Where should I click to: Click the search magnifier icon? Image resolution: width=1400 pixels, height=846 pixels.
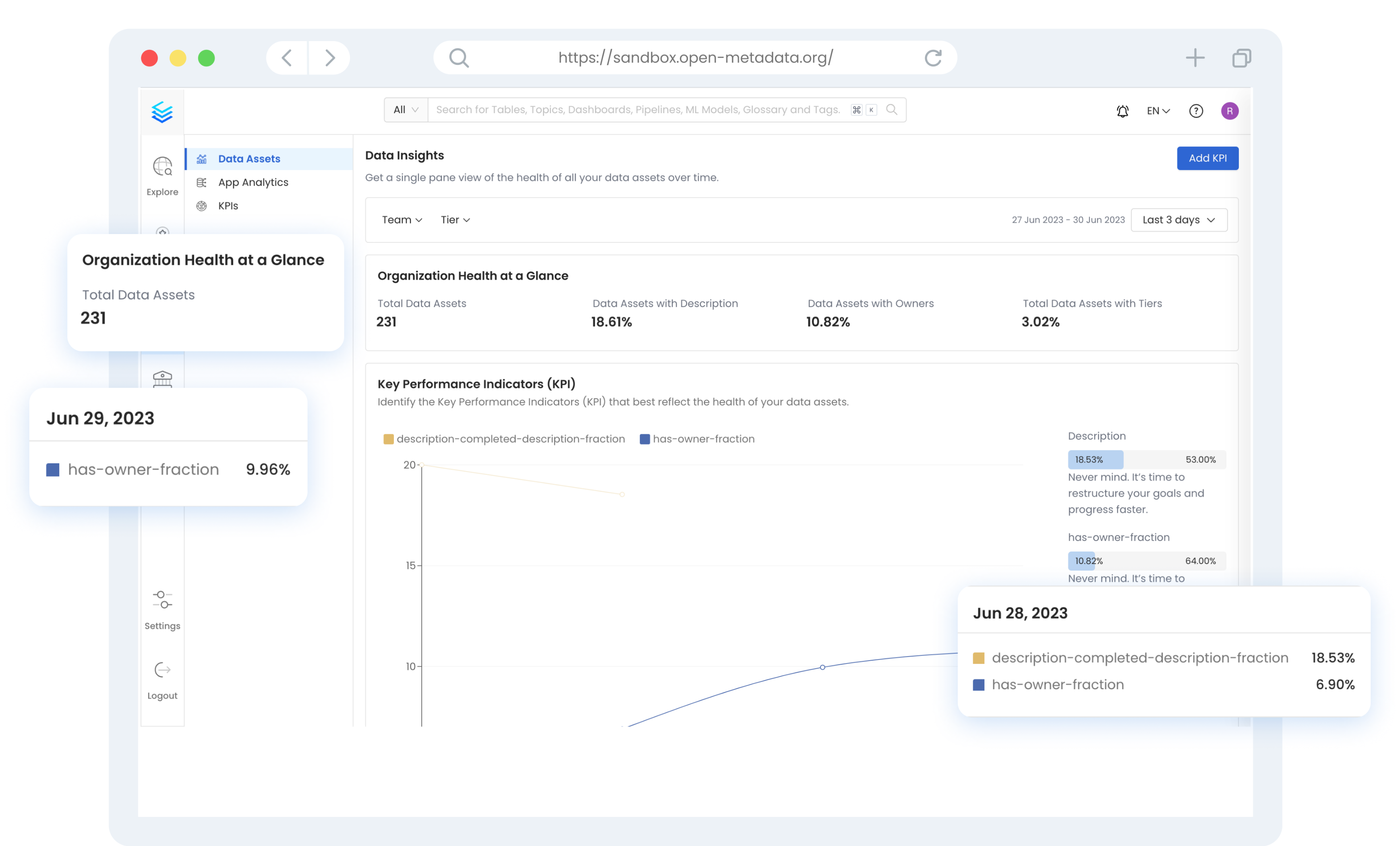point(891,110)
